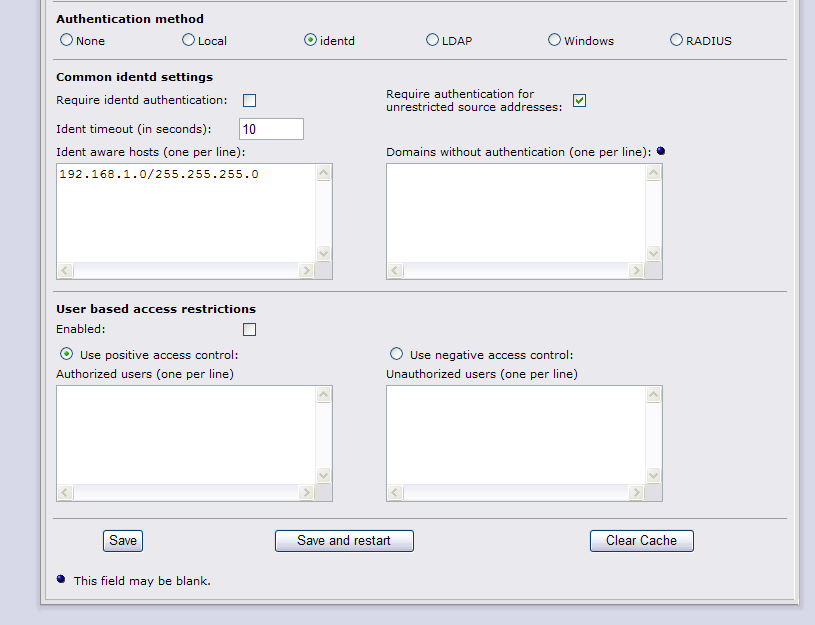Click the Clear Cache button
The width and height of the screenshot is (815, 625).
641,541
